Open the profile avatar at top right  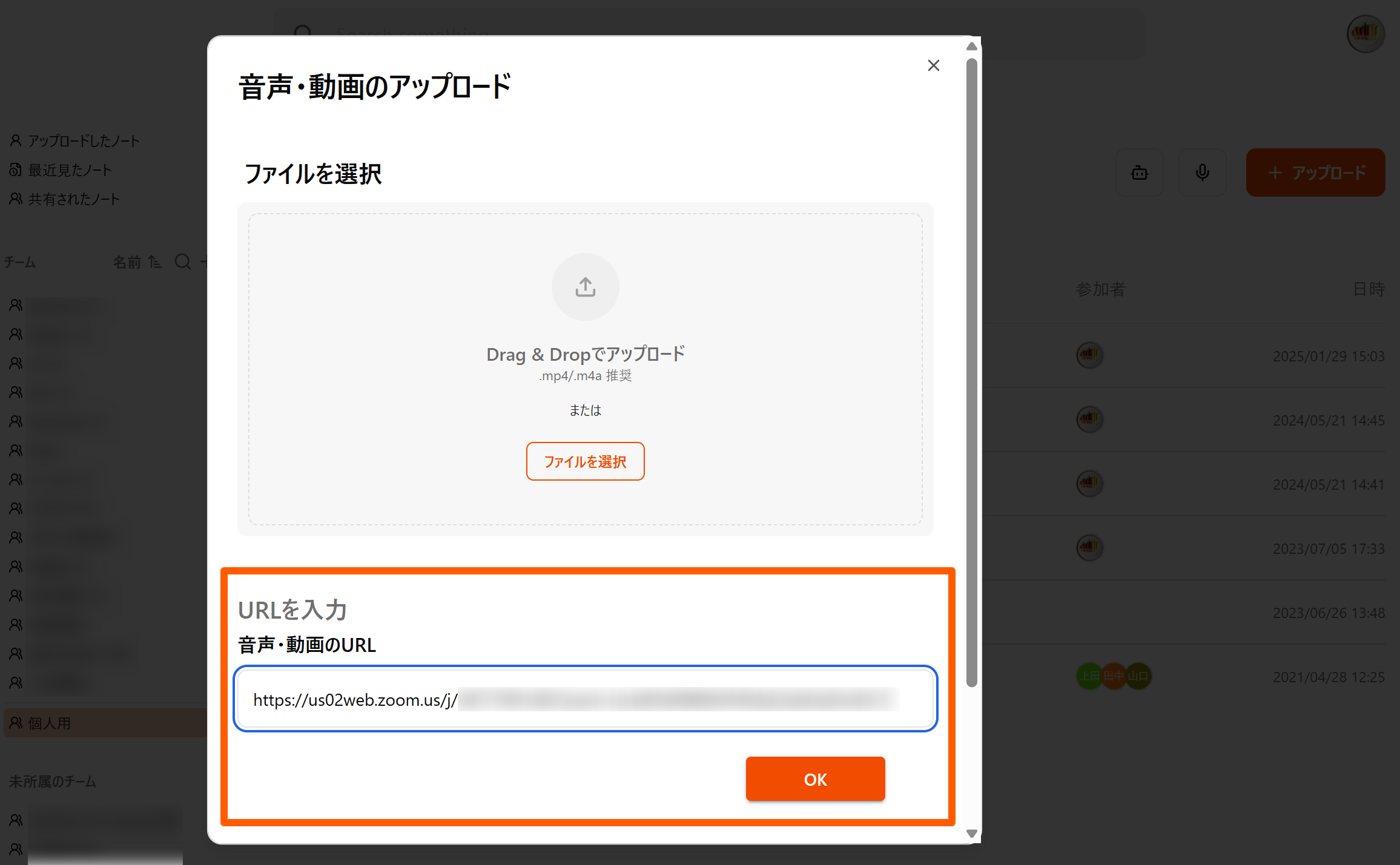coord(1365,33)
